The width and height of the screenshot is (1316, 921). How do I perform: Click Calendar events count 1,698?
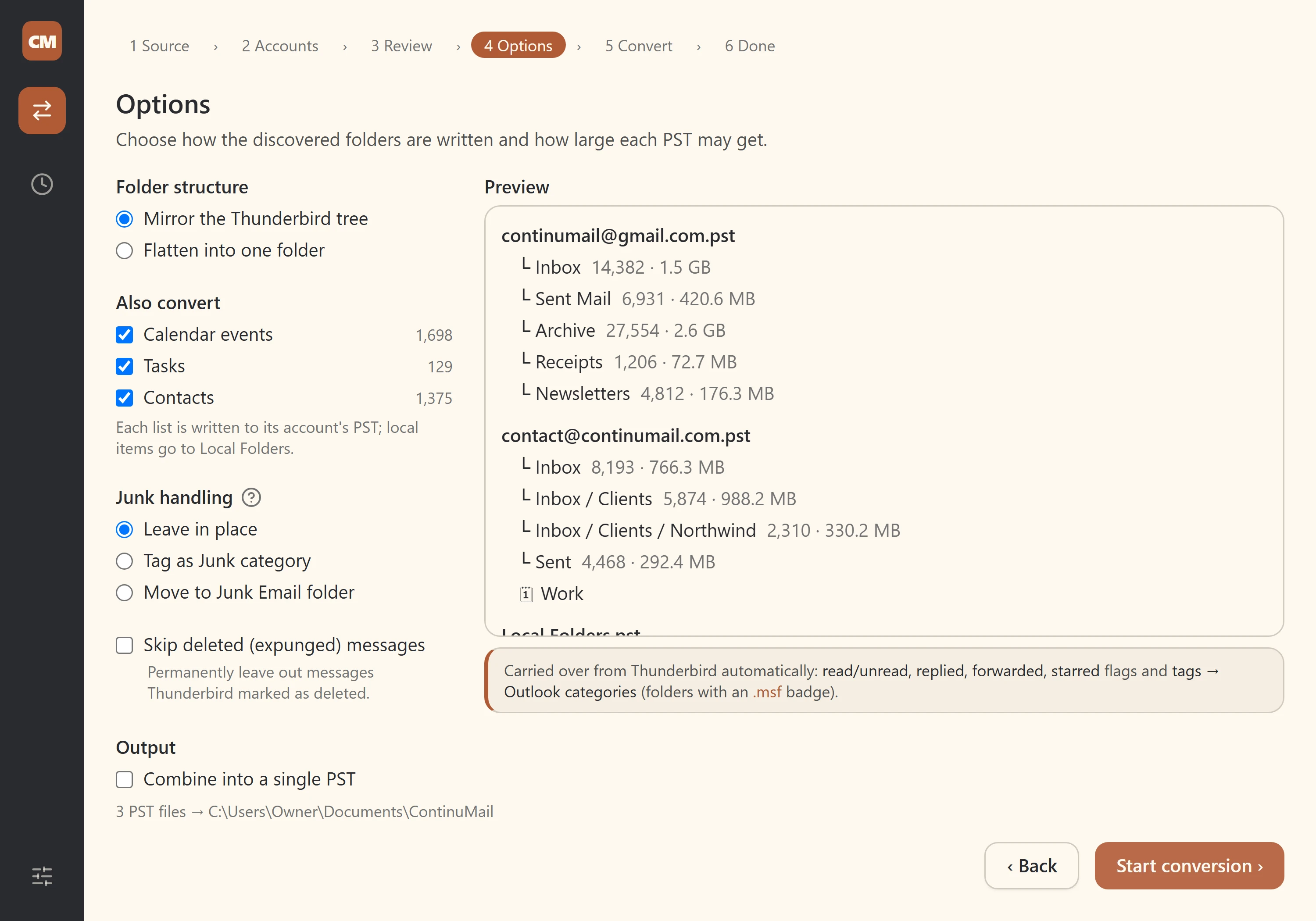pos(434,335)
